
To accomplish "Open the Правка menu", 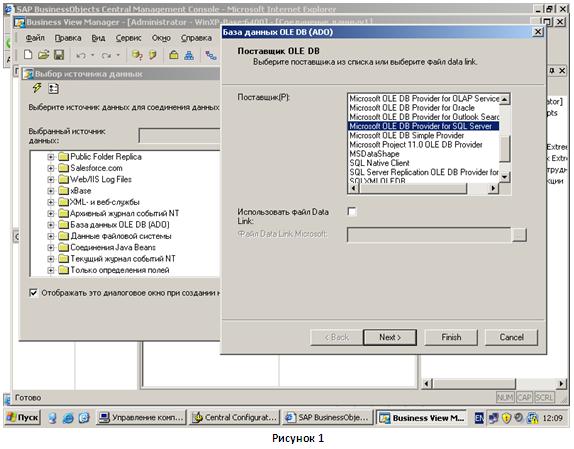I will coord(68,38).
